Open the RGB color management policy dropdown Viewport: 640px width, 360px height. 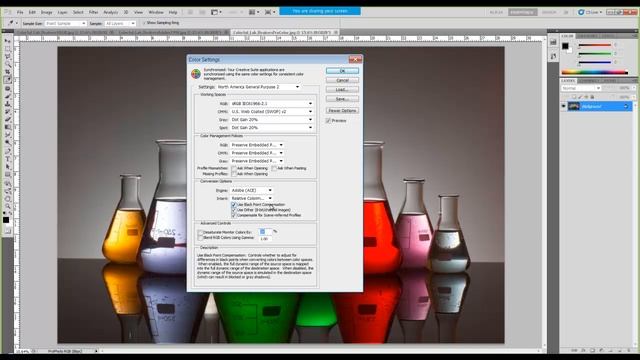coord(257,145)
